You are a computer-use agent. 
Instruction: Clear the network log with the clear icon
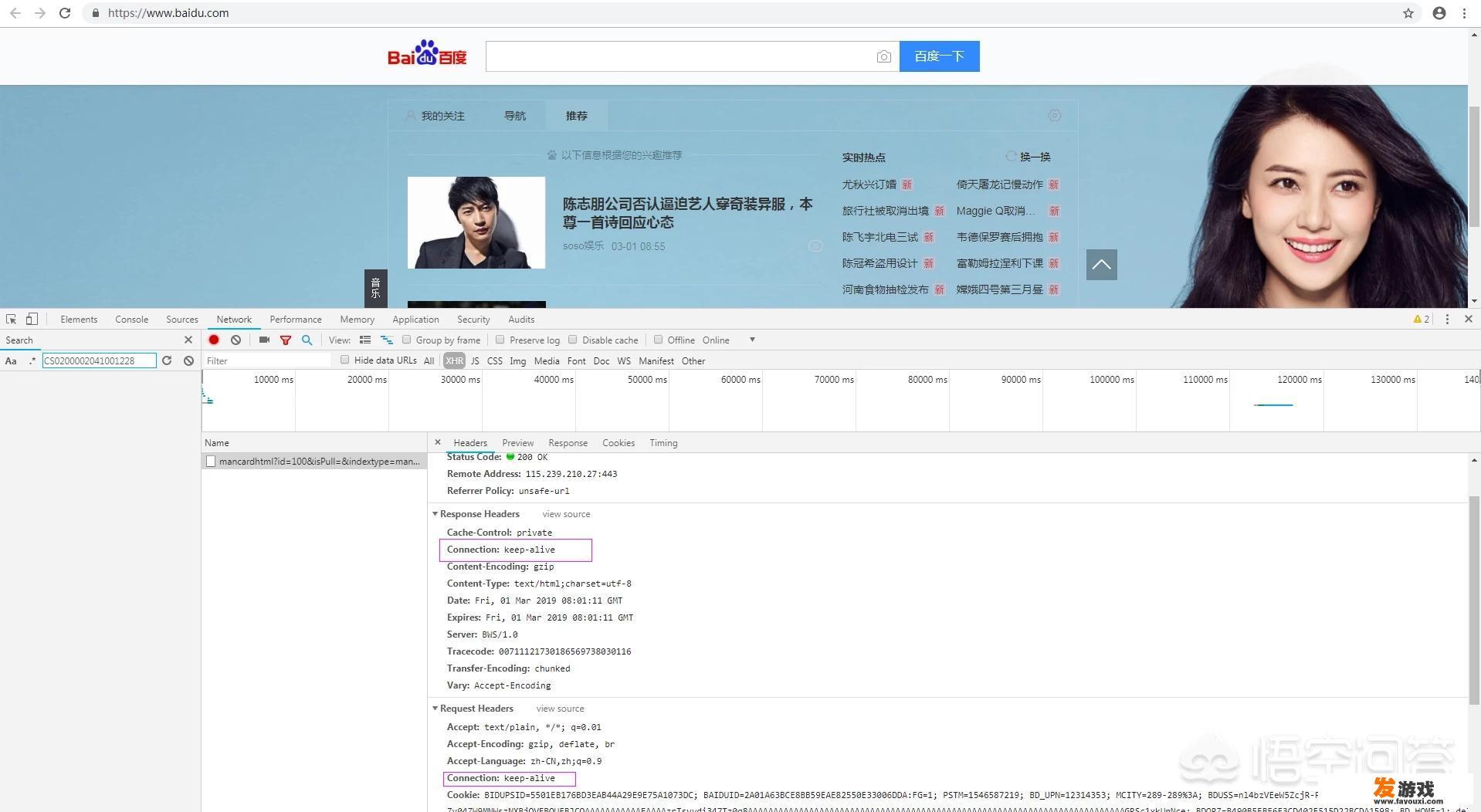(x=236, y=340)
